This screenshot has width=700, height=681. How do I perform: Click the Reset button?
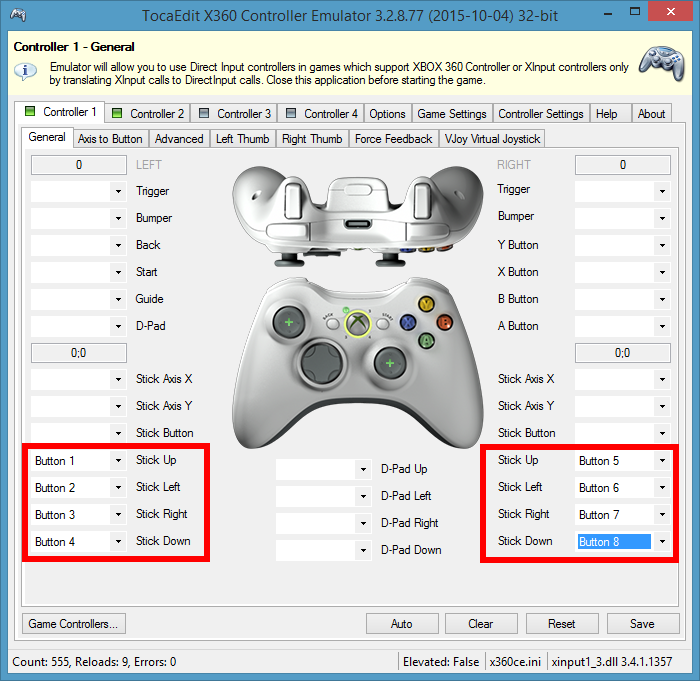562,624
